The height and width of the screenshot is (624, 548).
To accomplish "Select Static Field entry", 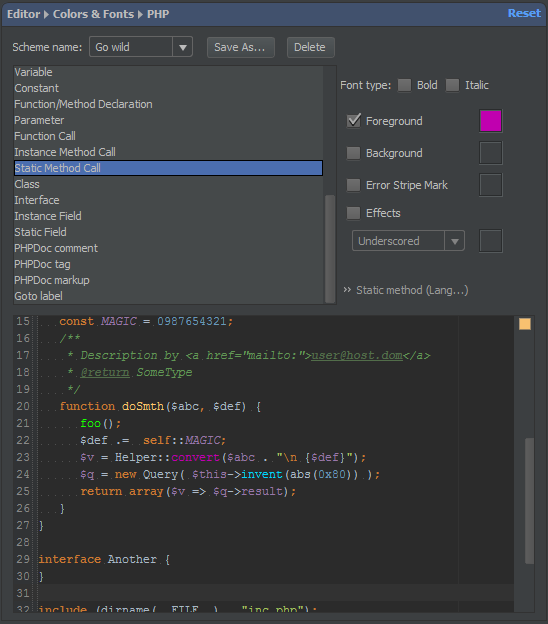I will pos(168,232).
